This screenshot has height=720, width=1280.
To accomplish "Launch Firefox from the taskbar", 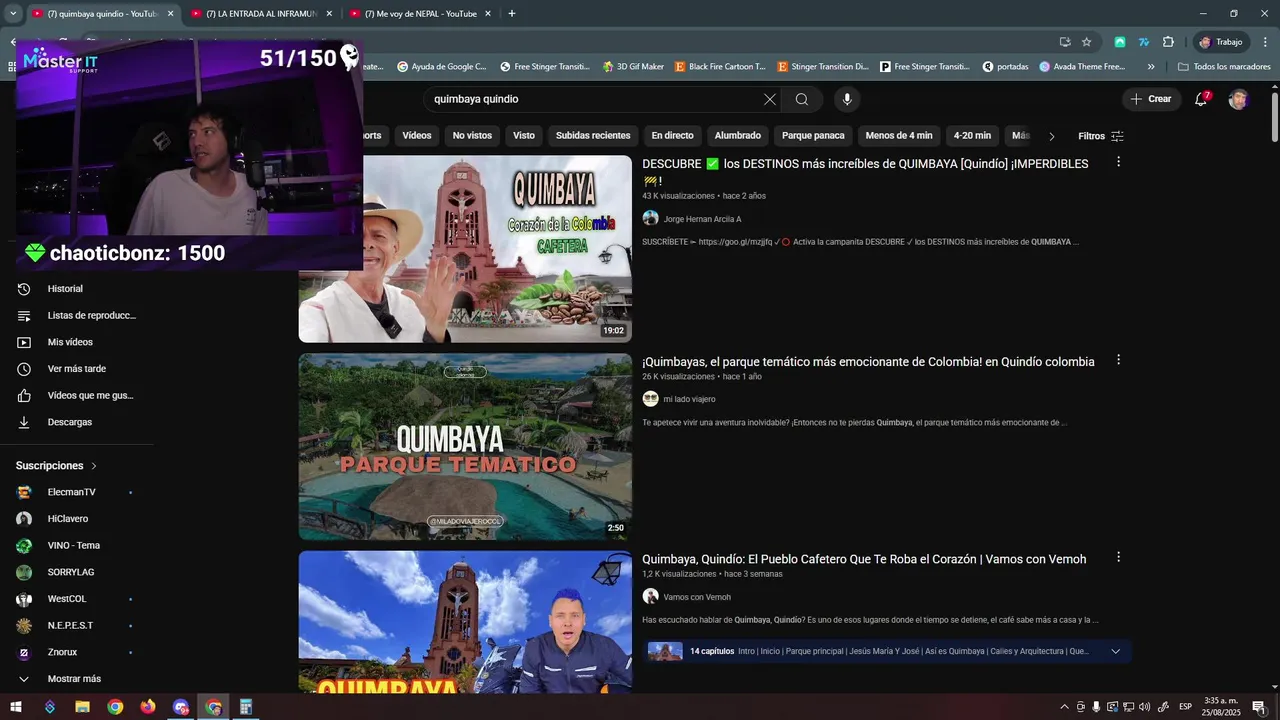I will tap(148, 707).
